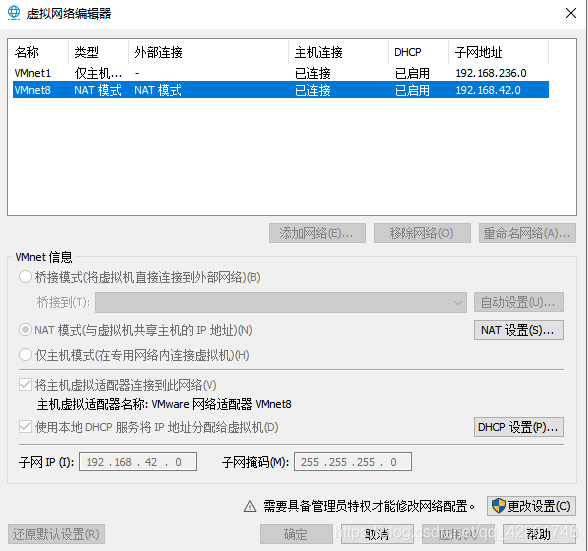Click the 添加网络 button
This screenshot has width=588, height=551.
317,233
